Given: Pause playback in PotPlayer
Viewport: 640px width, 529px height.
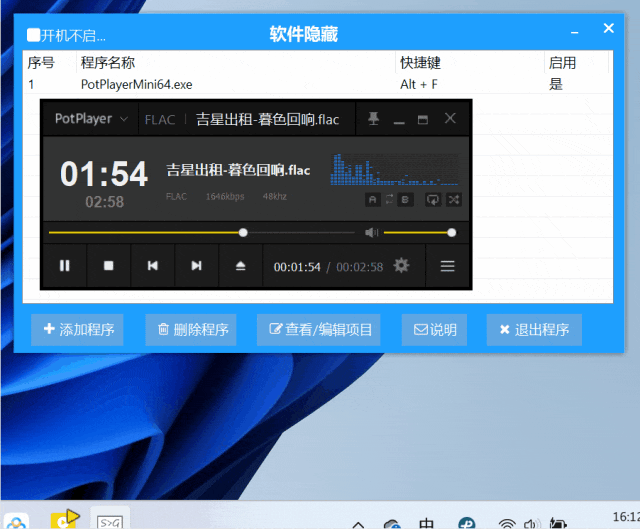Looking at the screenshot, I should click(x=64, y=266).
